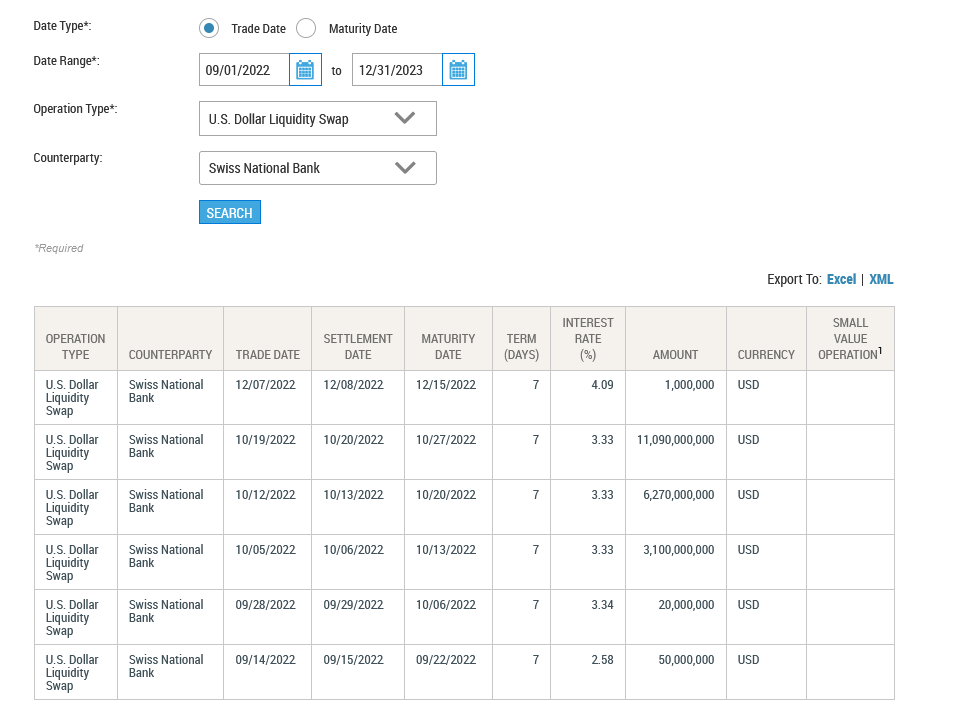Click settlement date 10/20/2022
This screenshot has height=719, width=959.
coord(354,440)
